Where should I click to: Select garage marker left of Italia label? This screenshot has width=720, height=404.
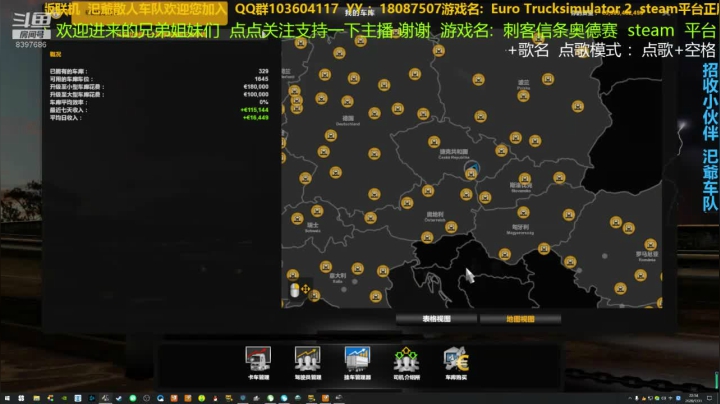[326, 266]
